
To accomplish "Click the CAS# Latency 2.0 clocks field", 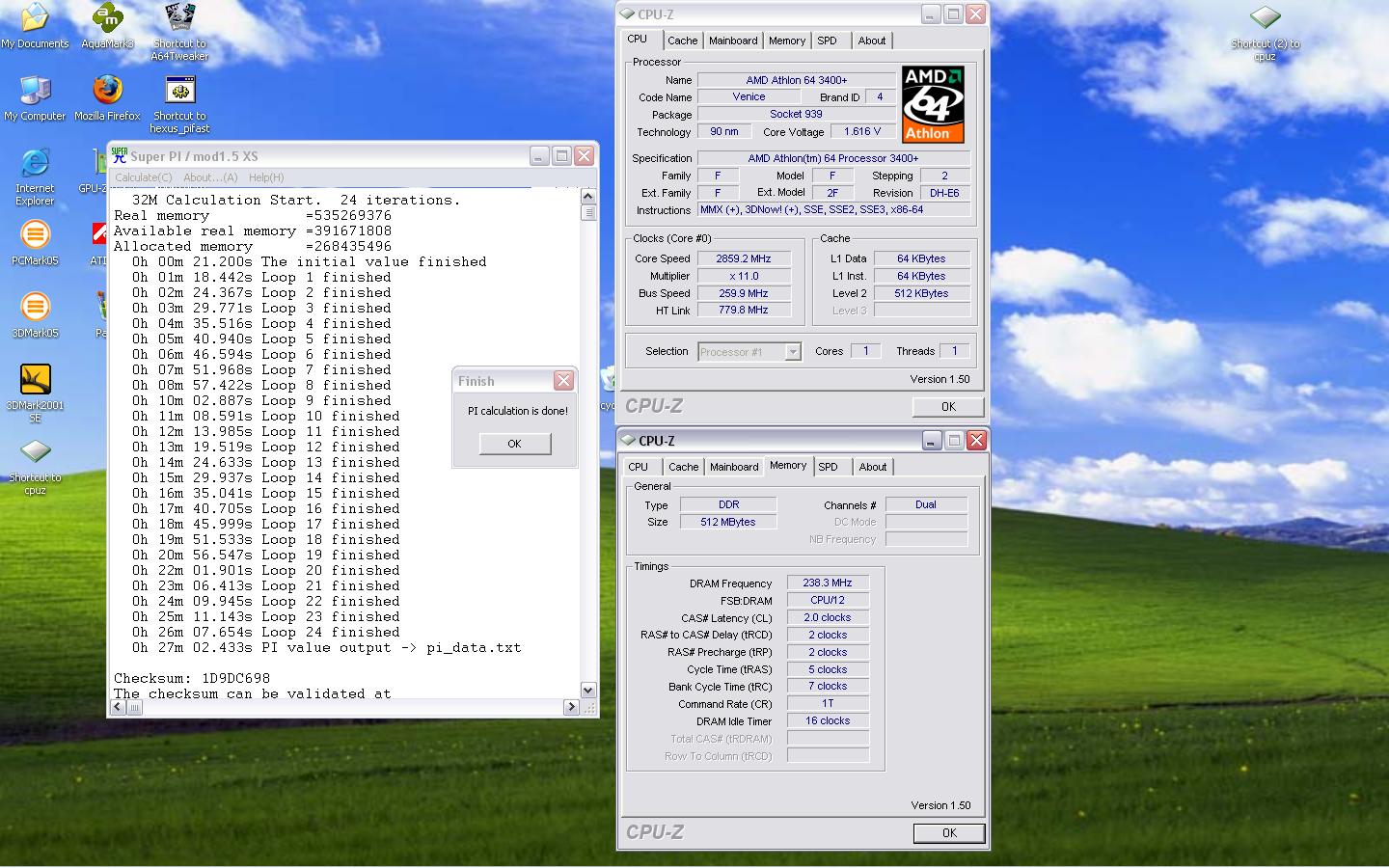I will click(x=828, y=618).
